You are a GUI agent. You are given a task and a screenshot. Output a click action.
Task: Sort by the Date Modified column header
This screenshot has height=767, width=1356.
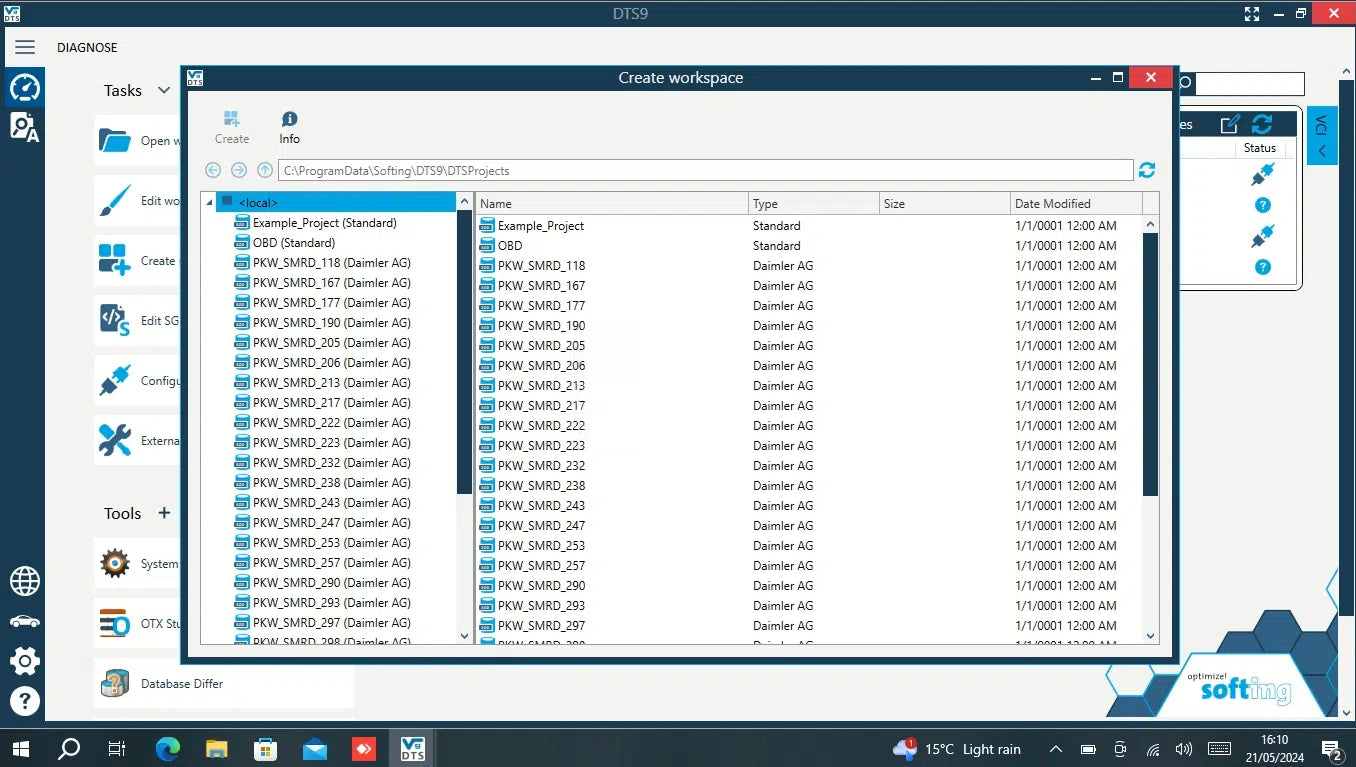(x=1075, y=204)
